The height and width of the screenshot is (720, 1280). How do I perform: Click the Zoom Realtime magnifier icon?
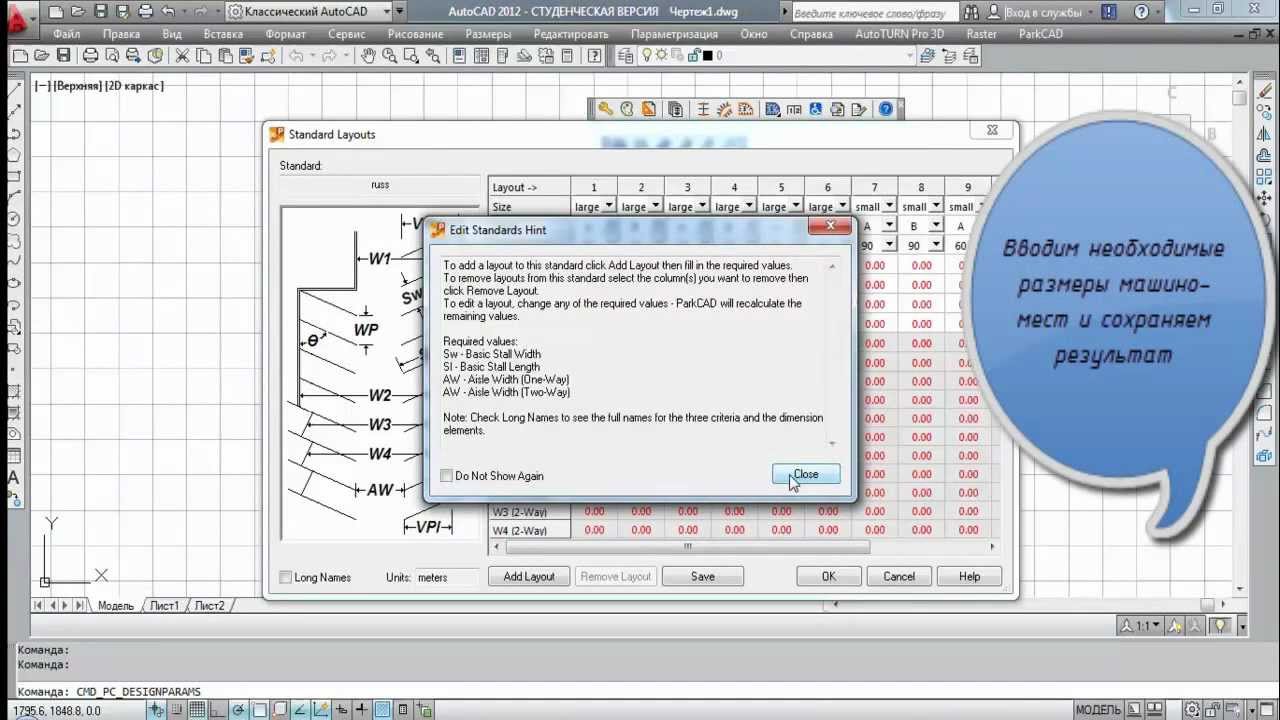click(389, 56)
